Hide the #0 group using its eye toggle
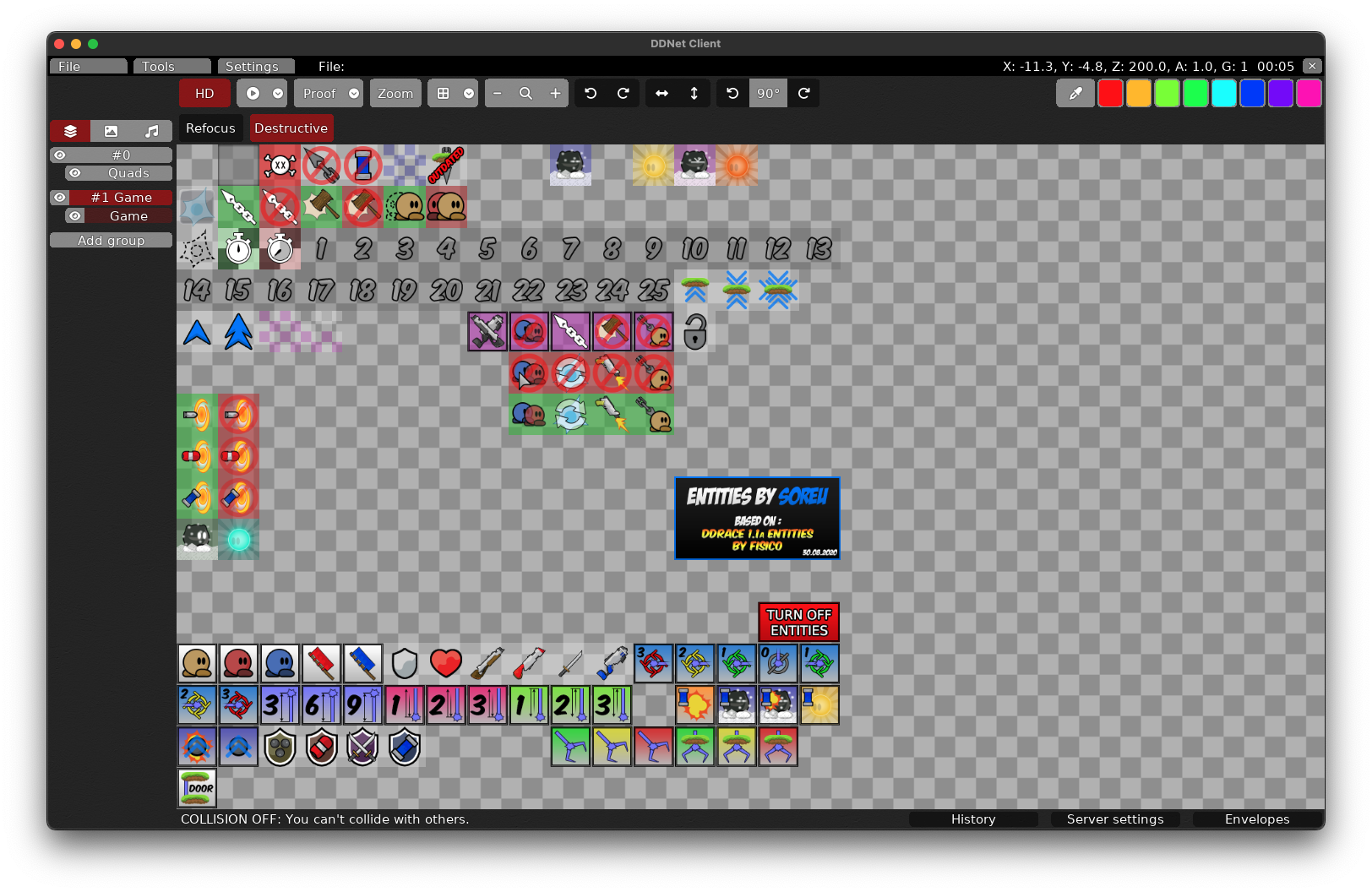The height and width of the screenshot is (892, 1372). coord(59,155)
